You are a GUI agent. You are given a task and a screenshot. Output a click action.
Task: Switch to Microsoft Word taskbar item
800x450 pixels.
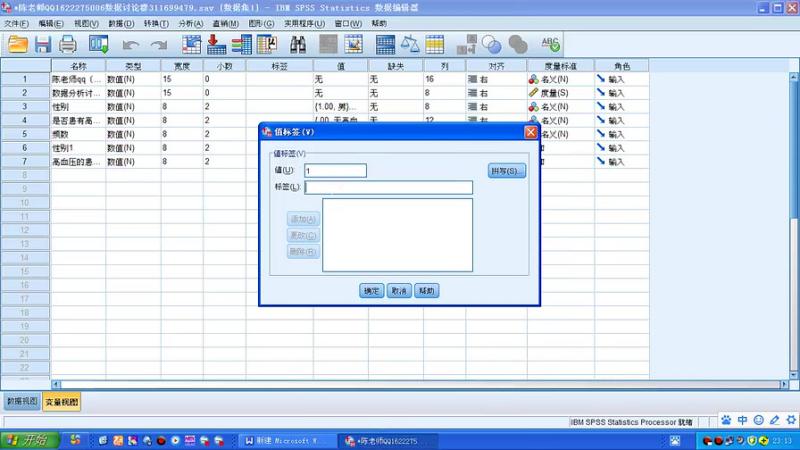[287, 441]
